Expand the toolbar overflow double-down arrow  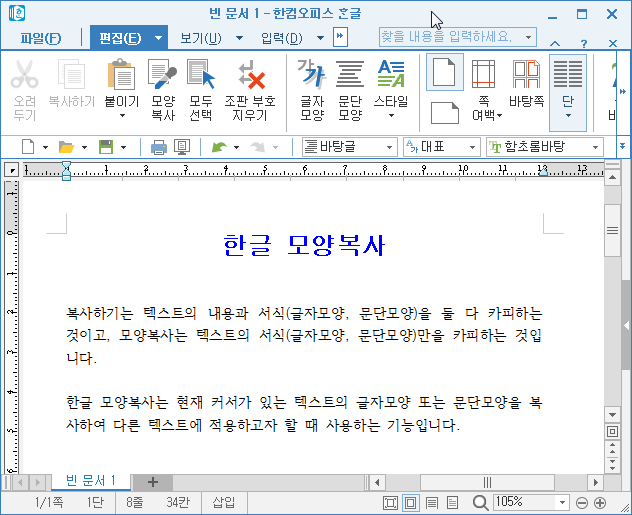[622, 146]
